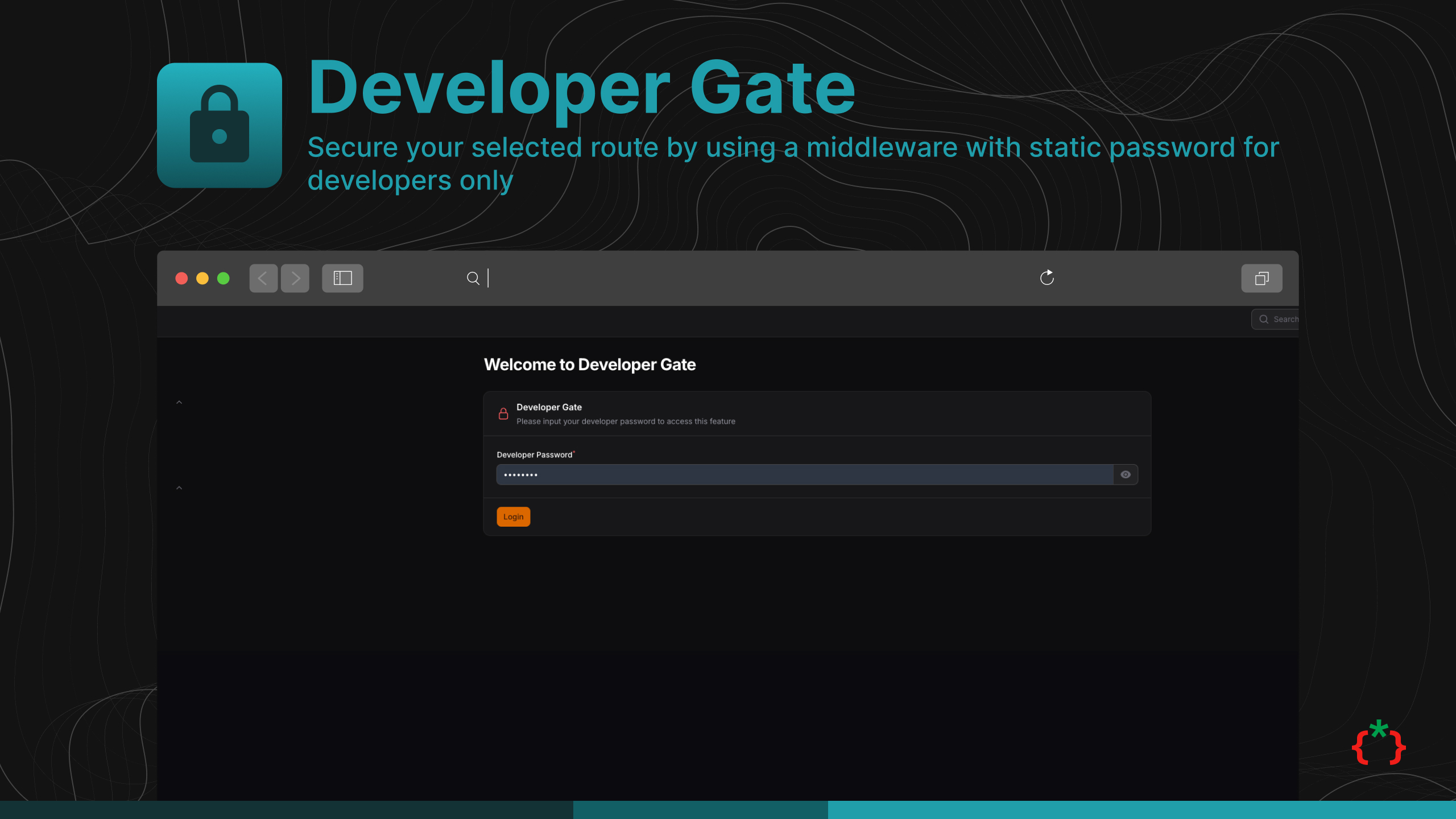Screen dimensions: 1456x819
Task: Click the Welcome to Developer Gate heading
Action: point(590,365)
